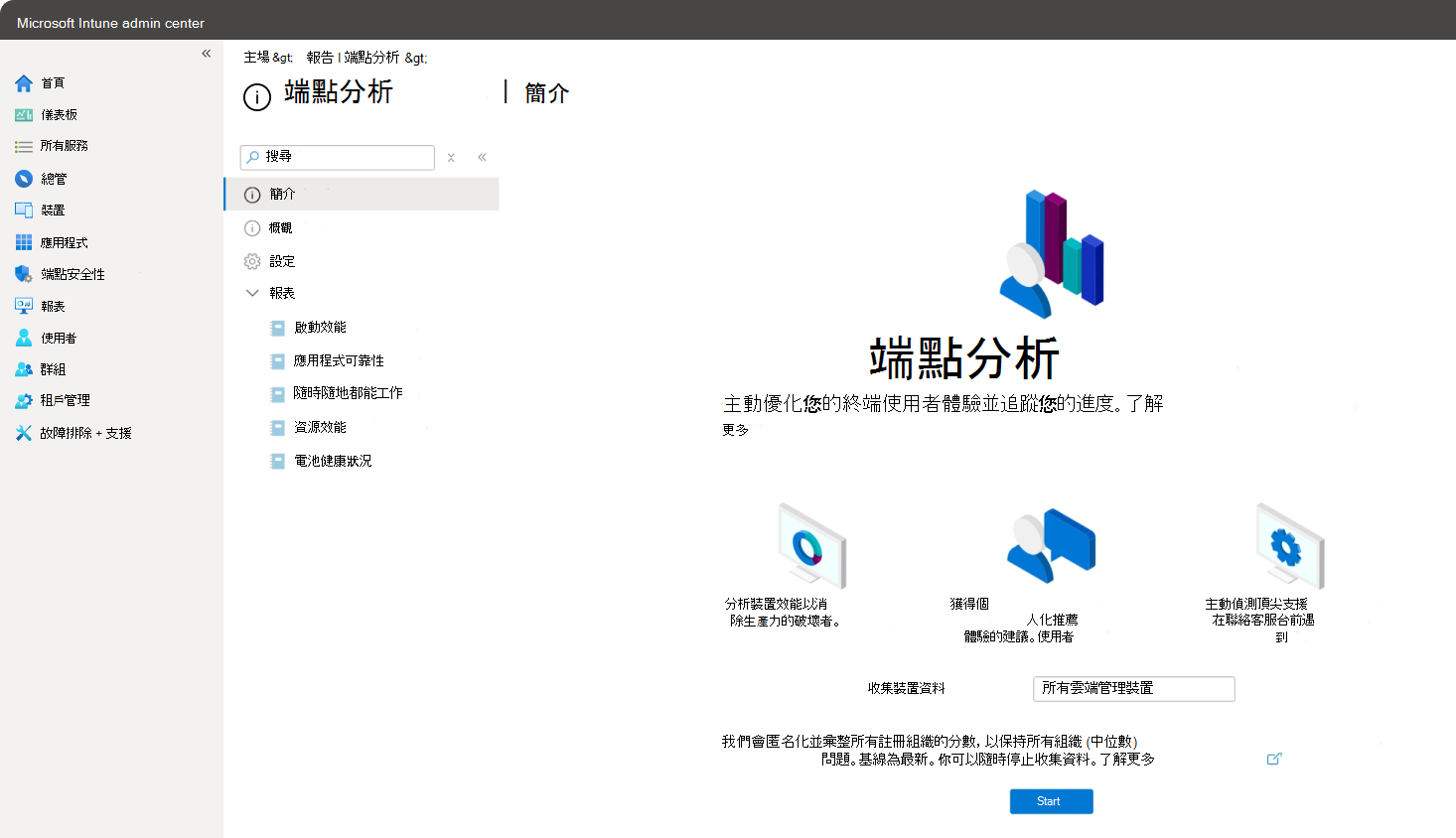The height and width of the screenshot is (838, 1456).
Task: Click in the 搜尋 search field
Action: tap(338, 157)
